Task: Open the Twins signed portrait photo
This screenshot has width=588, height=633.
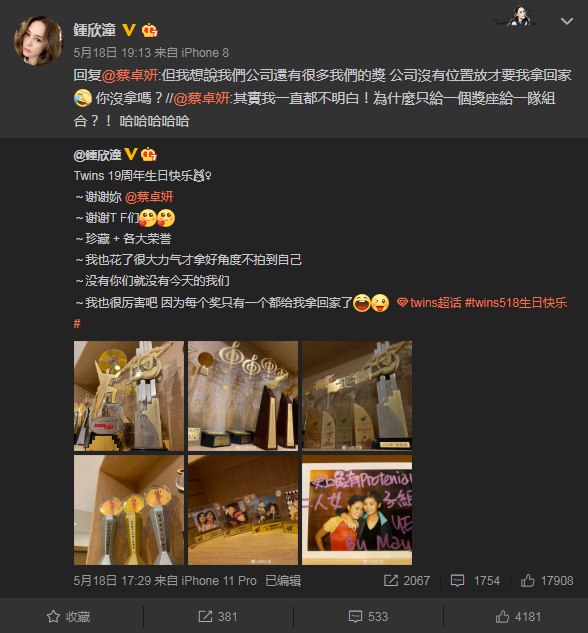Action: [357, 510]
